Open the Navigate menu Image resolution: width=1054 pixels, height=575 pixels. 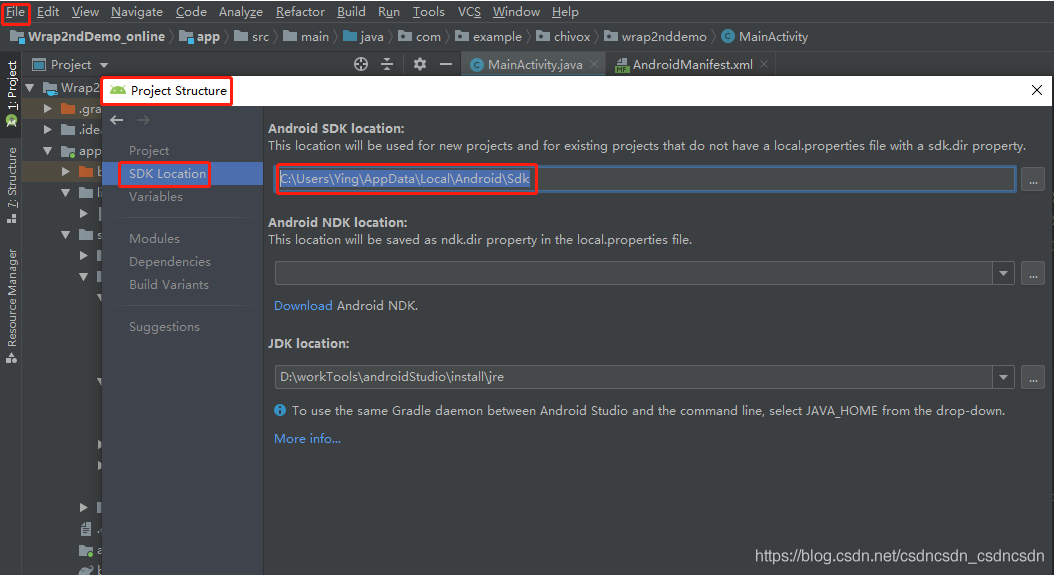click(x=136, y=12)
